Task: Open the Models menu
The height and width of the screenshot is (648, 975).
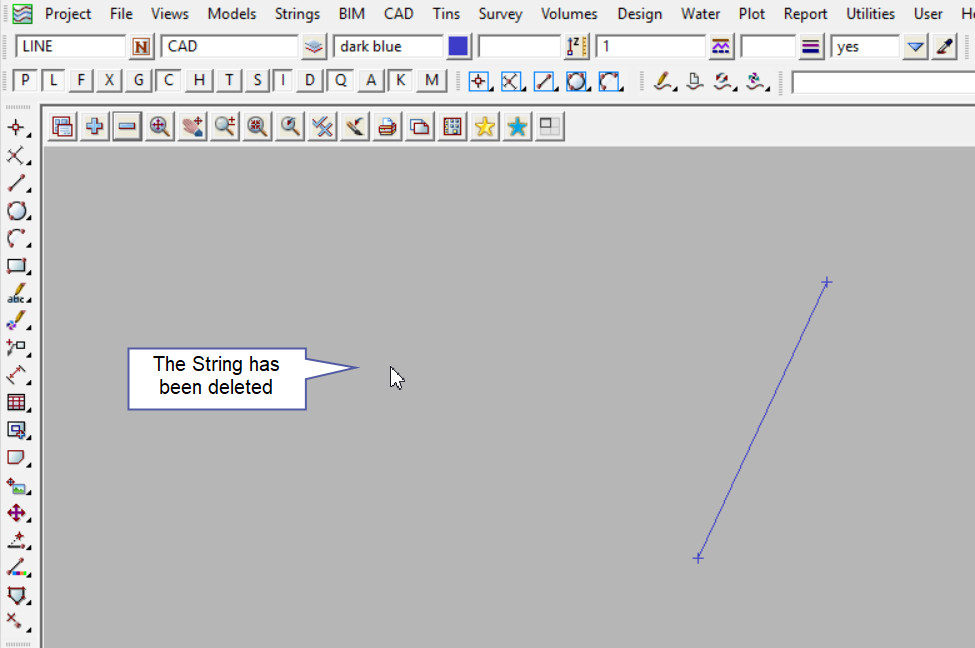Action: [231, 14]
